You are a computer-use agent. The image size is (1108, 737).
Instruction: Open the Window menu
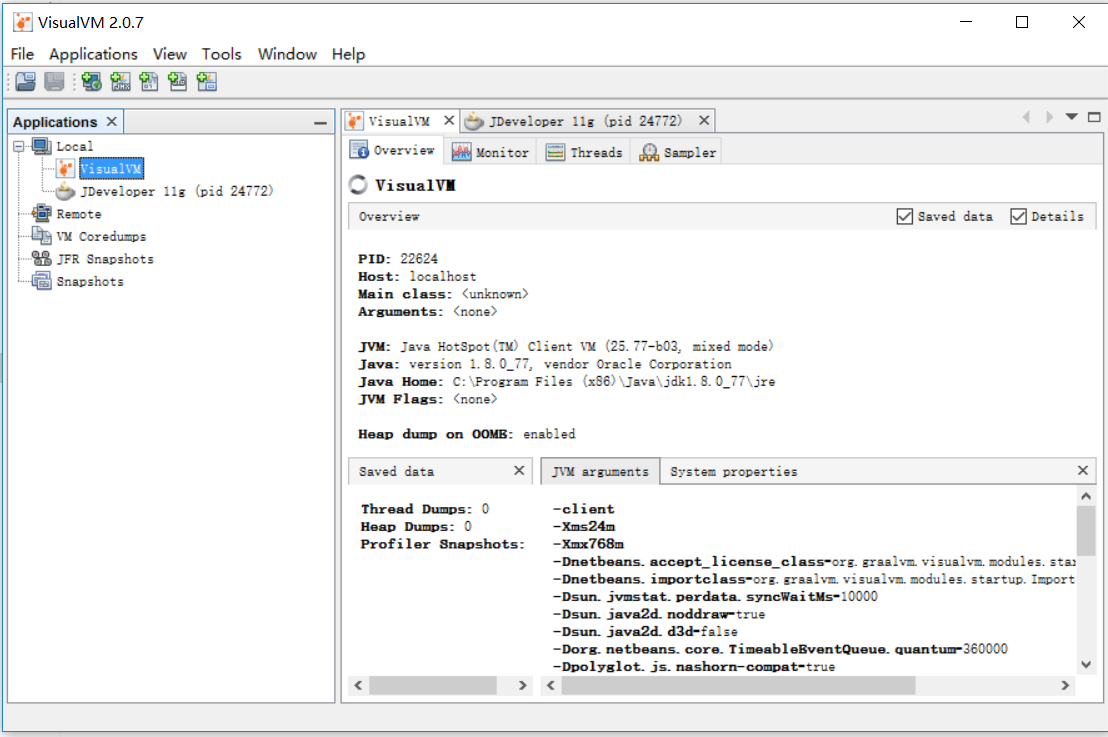[287, 54]
